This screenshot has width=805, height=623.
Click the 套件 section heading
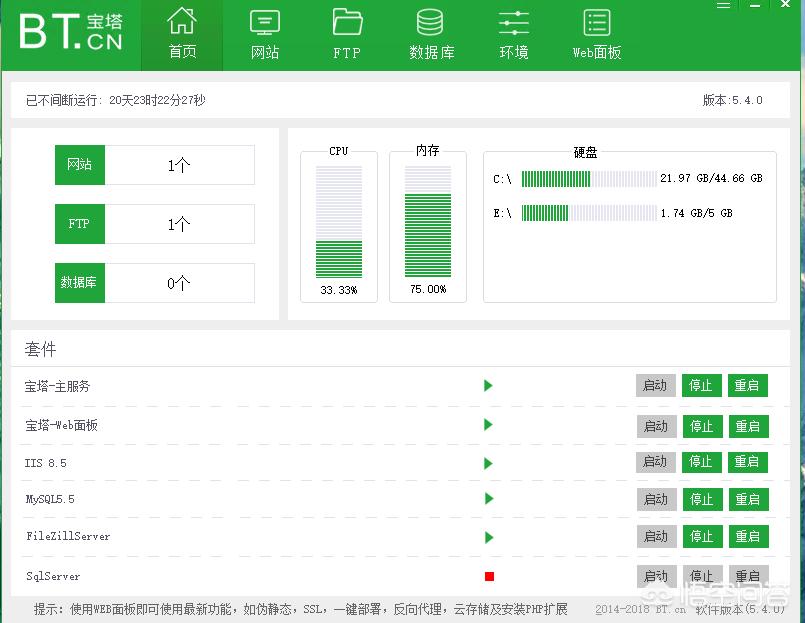[41, 350]
